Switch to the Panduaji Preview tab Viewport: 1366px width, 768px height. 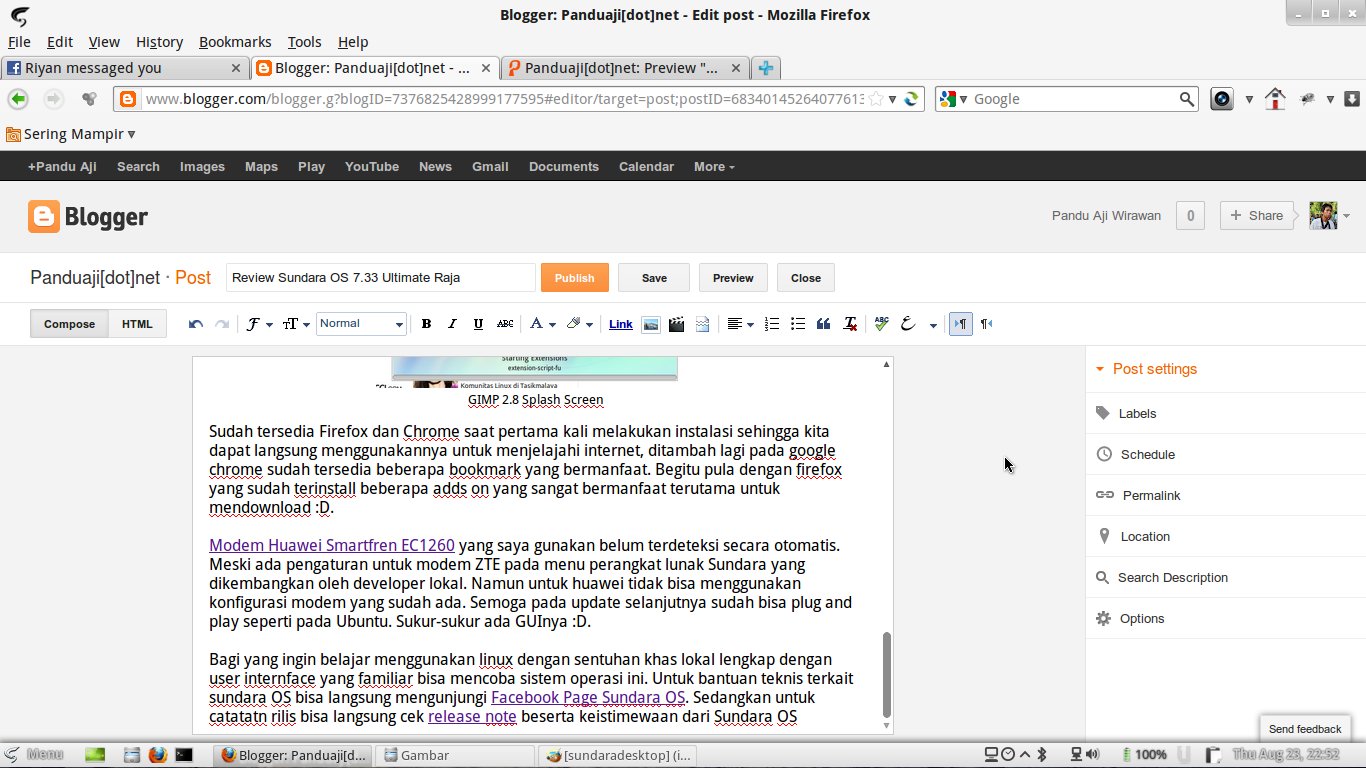[625, 68]
